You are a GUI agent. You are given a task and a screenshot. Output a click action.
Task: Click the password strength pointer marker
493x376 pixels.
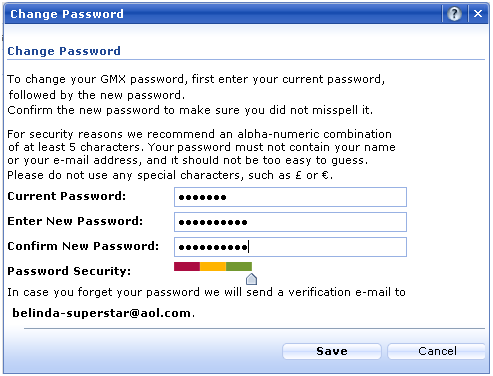(x=251, y=279)
